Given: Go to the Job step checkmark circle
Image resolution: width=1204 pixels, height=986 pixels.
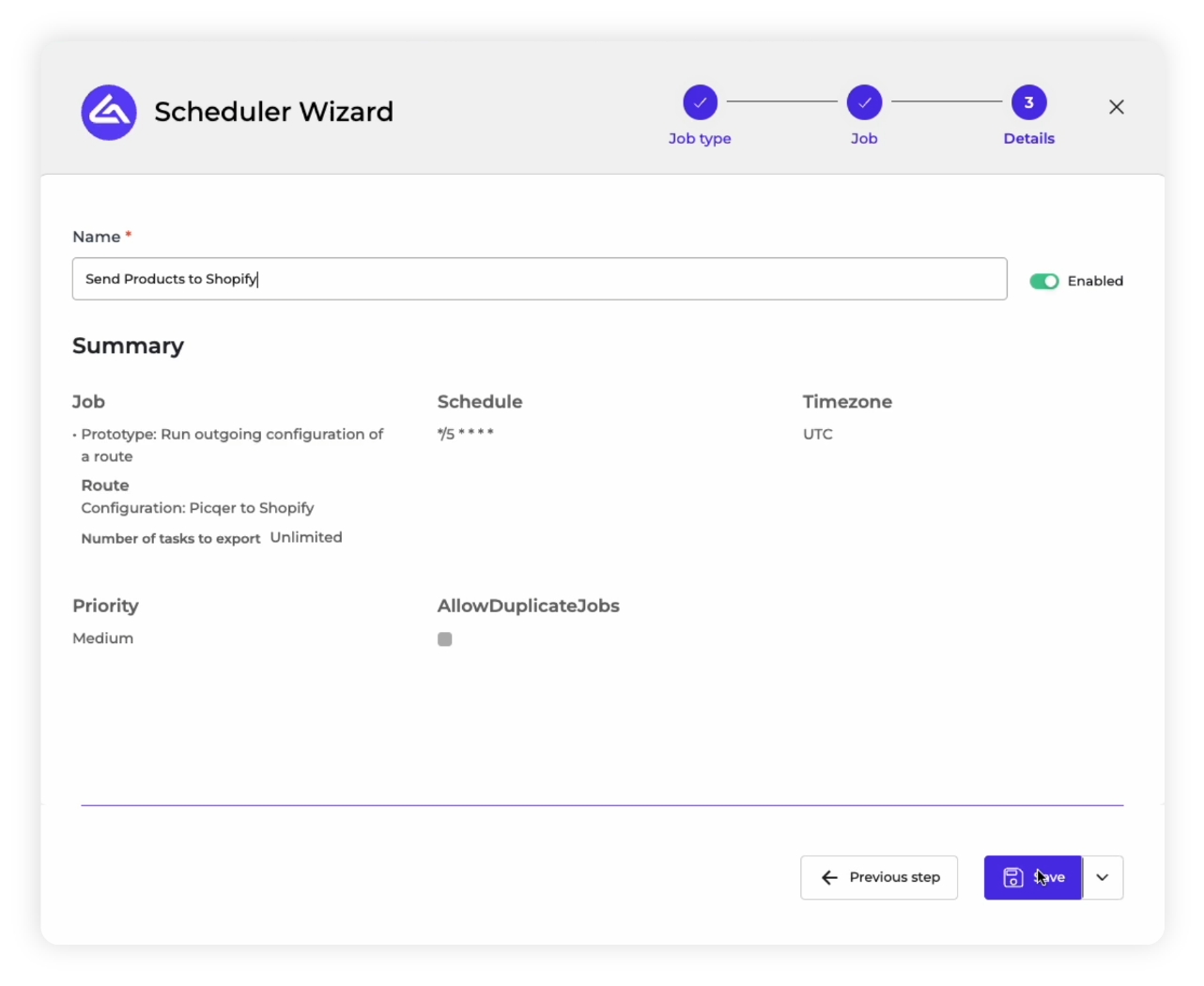Looking at the screenshot, I should [x=864, y=102].
